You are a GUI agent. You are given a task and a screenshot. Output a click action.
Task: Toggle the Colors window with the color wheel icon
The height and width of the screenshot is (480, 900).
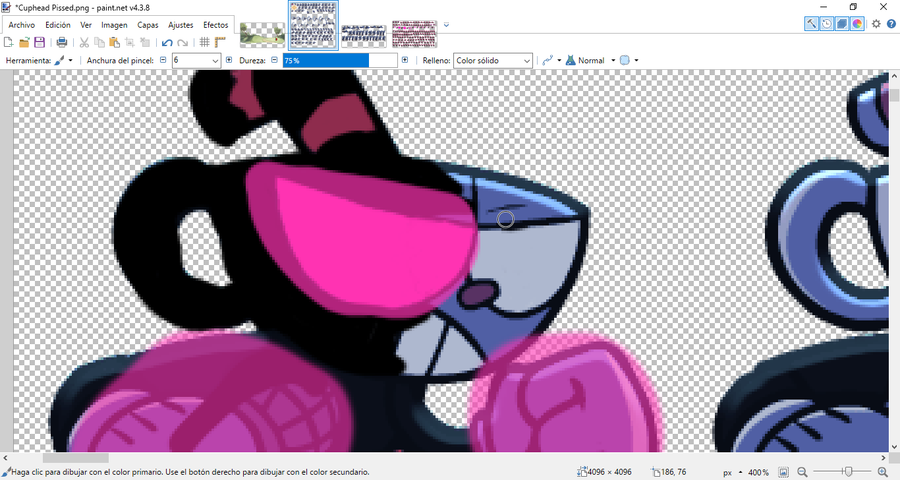tap(857, 24)
